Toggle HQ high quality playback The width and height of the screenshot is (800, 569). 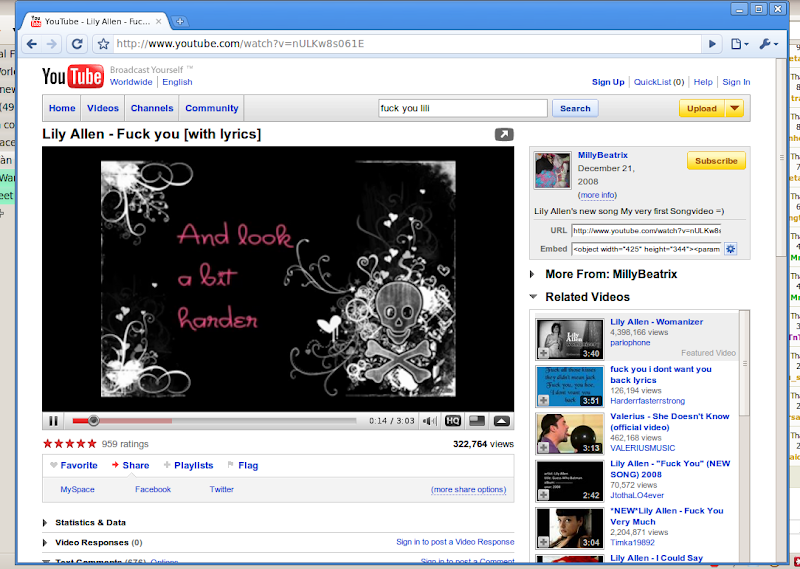point(453,421)
